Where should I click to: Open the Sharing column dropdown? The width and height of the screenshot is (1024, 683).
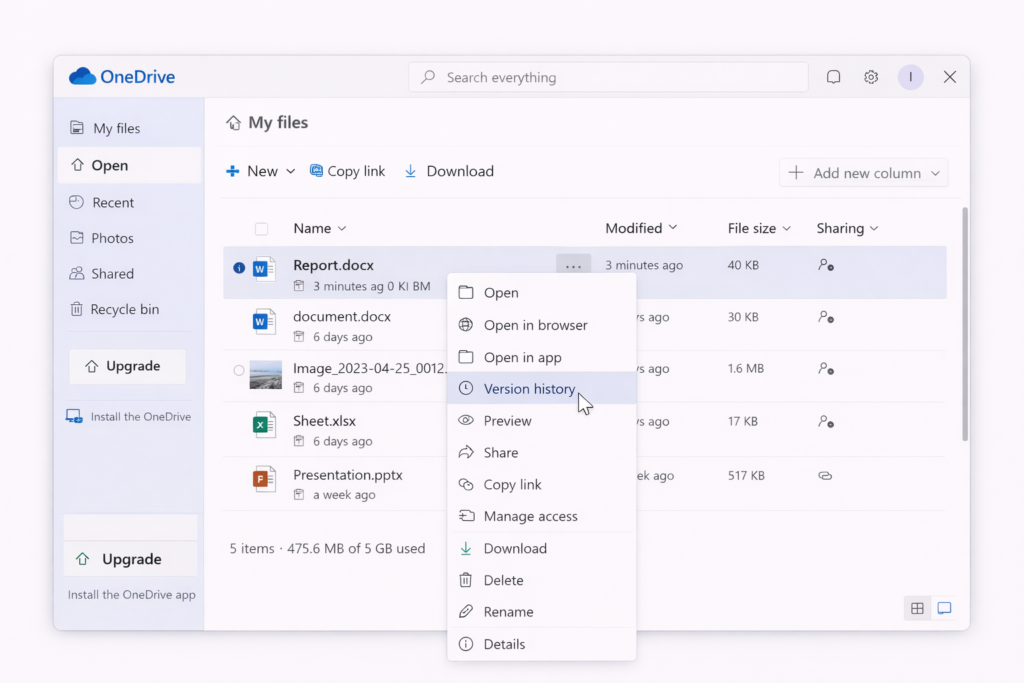click(874, 229)
